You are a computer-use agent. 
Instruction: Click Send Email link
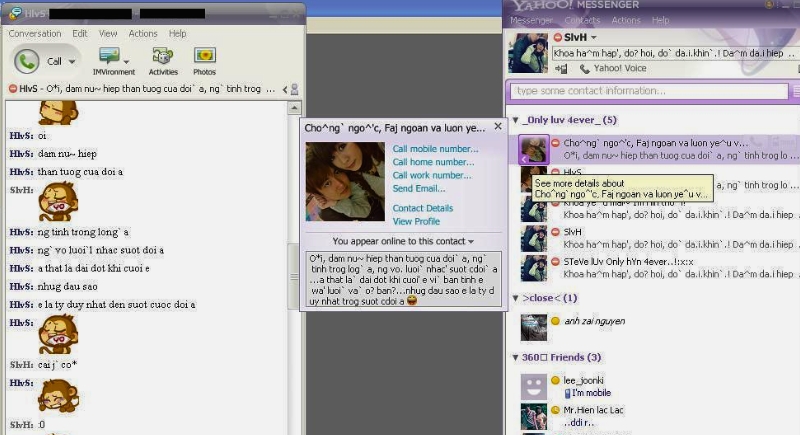[418, 189]
